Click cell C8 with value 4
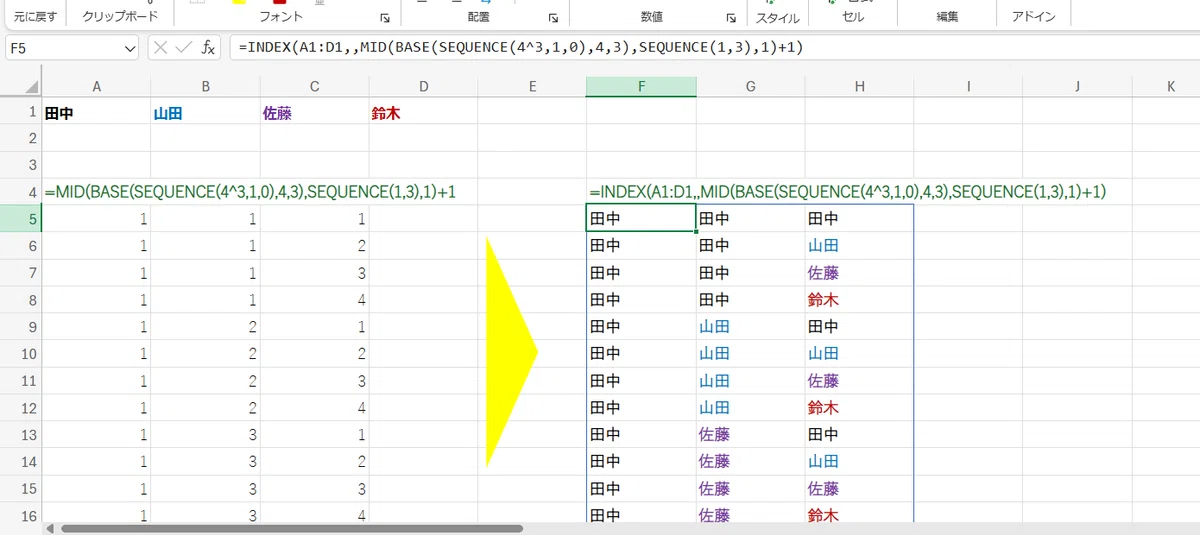 pos(314,299)
